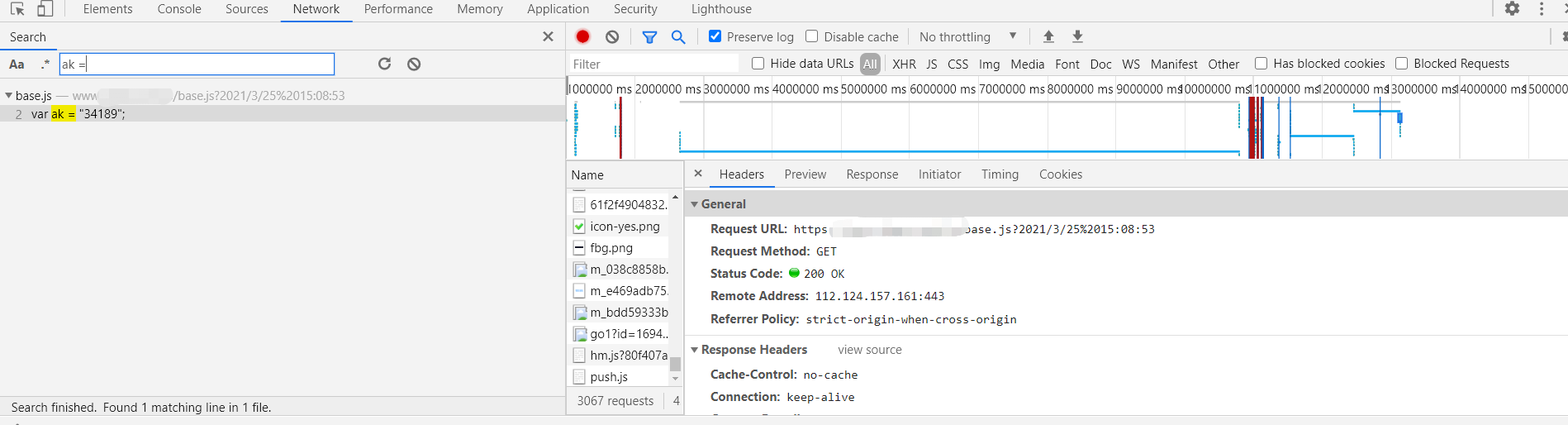The image size is (1568, 425).
Task: Select the Headers tab
Action: point(741,174)
